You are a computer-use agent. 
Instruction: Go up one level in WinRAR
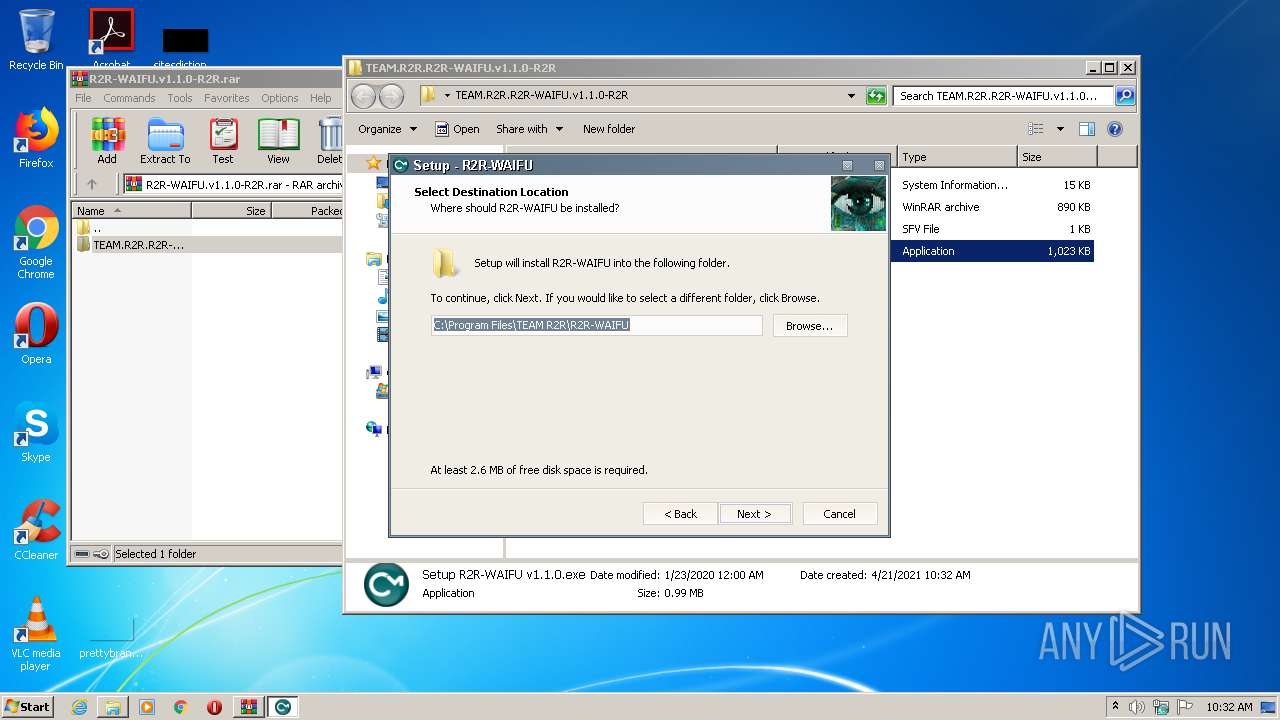92,184
